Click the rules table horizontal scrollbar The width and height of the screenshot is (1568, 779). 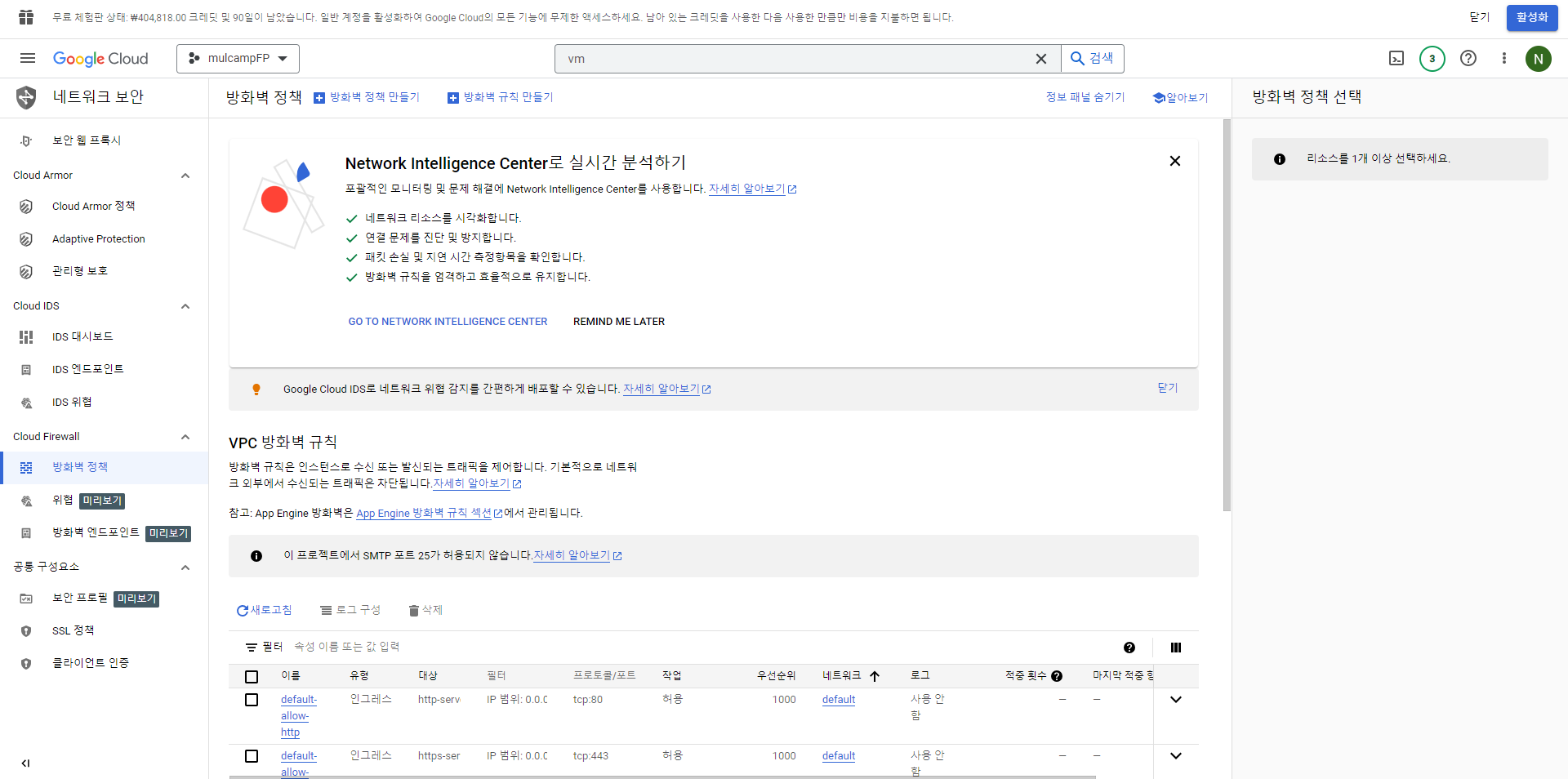tap(662, 777)
